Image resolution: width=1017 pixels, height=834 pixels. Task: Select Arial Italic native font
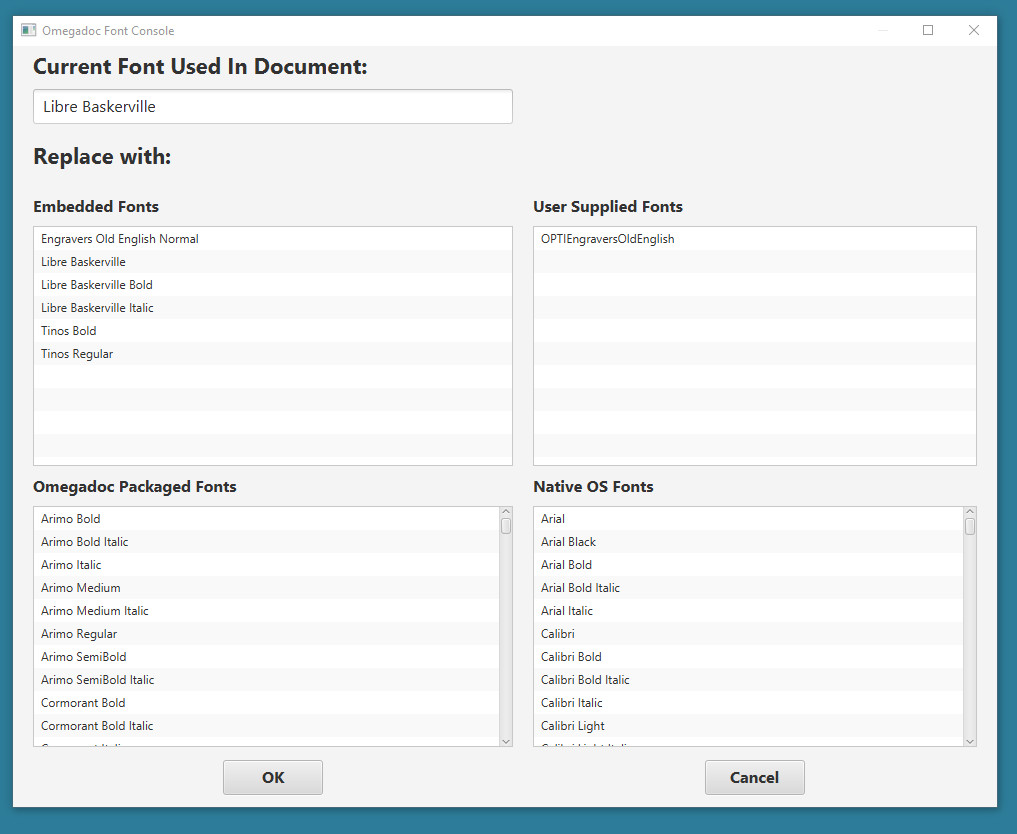pos(749,611)
